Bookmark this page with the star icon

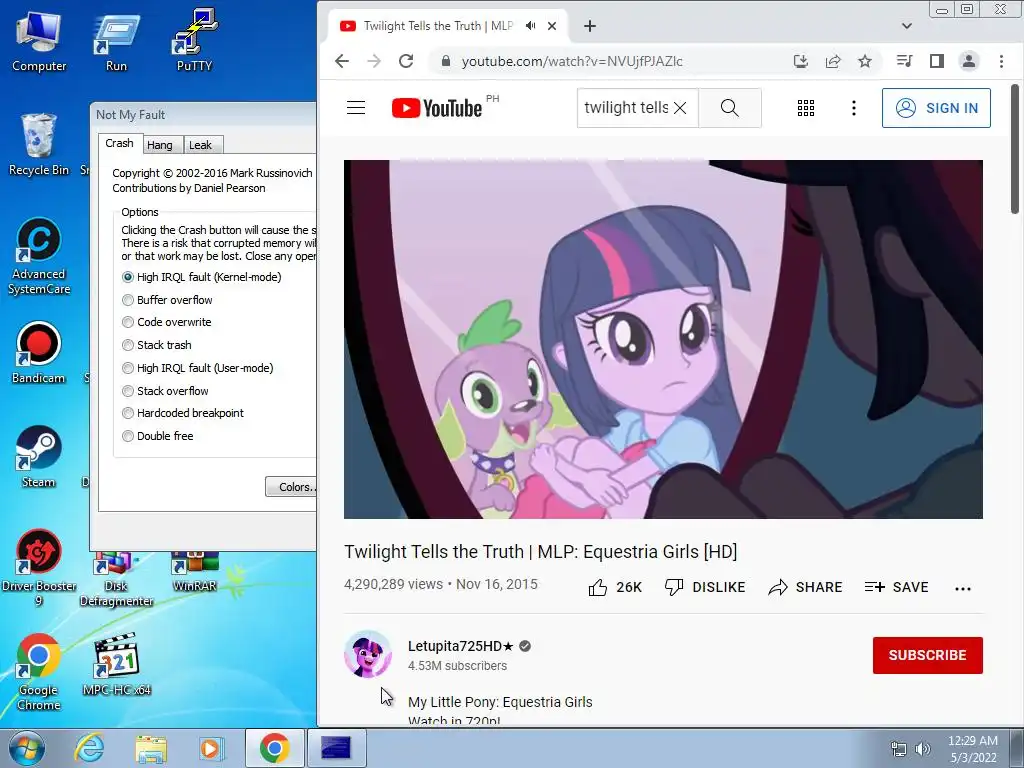pos(865,61)
